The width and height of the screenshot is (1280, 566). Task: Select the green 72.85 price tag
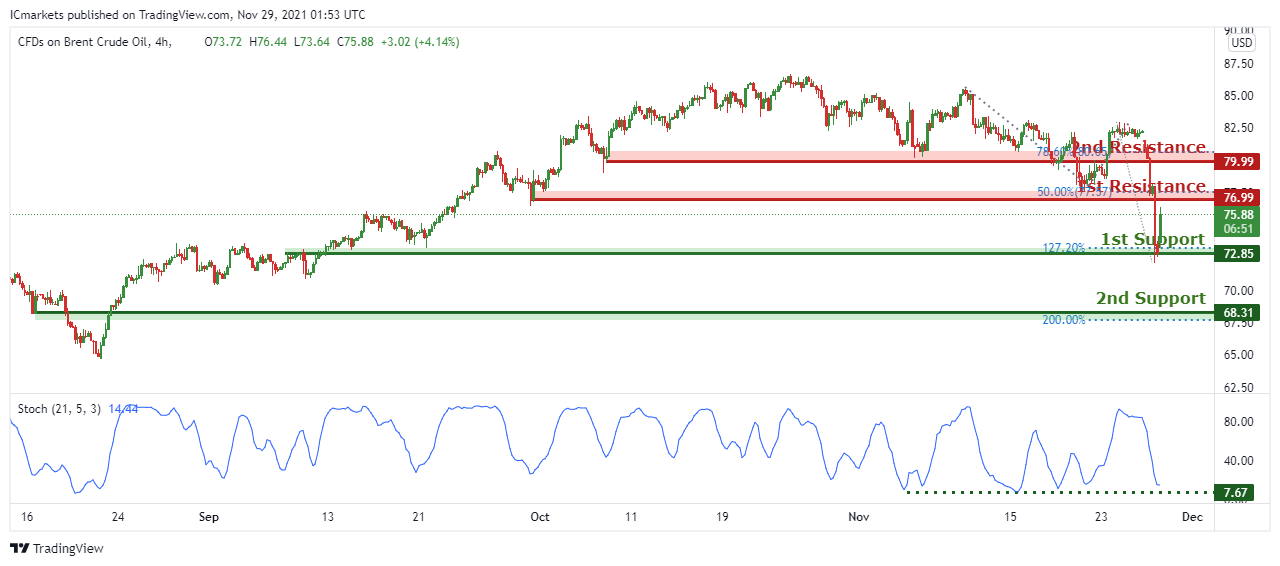pos(1239,254)
